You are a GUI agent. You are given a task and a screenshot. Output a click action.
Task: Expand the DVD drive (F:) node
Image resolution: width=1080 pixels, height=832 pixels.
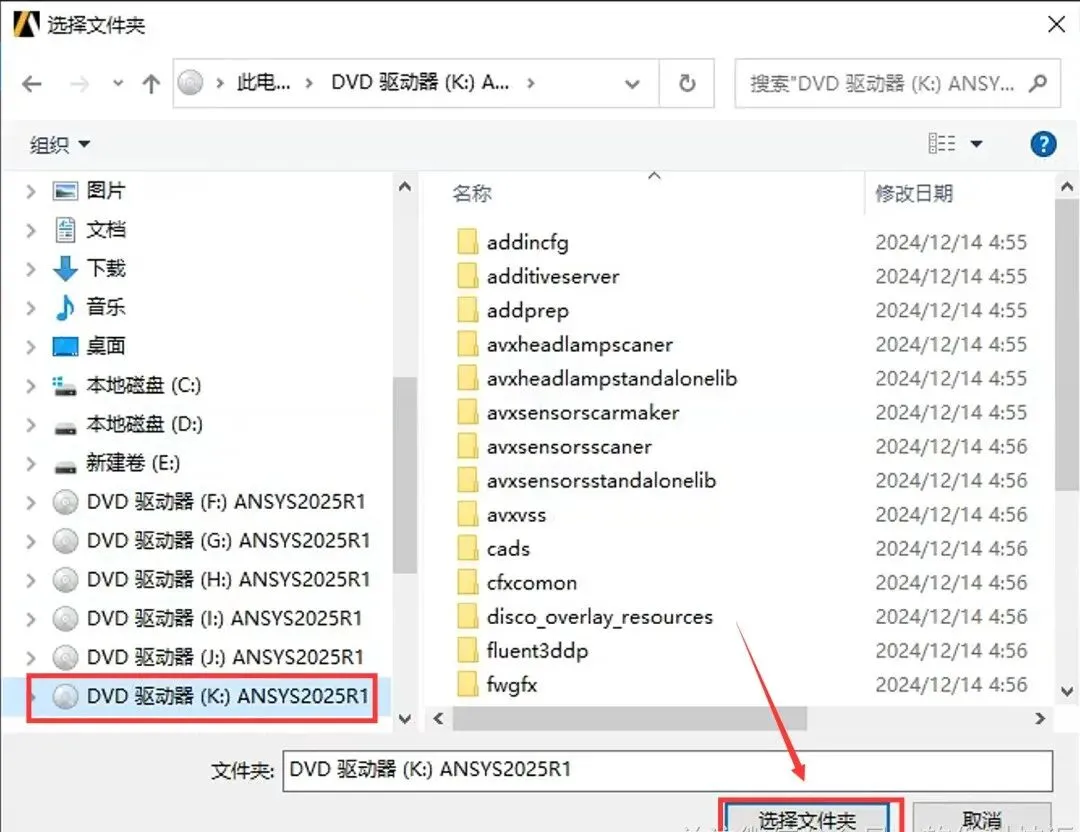pyautogui.click(x=30, y=502)
